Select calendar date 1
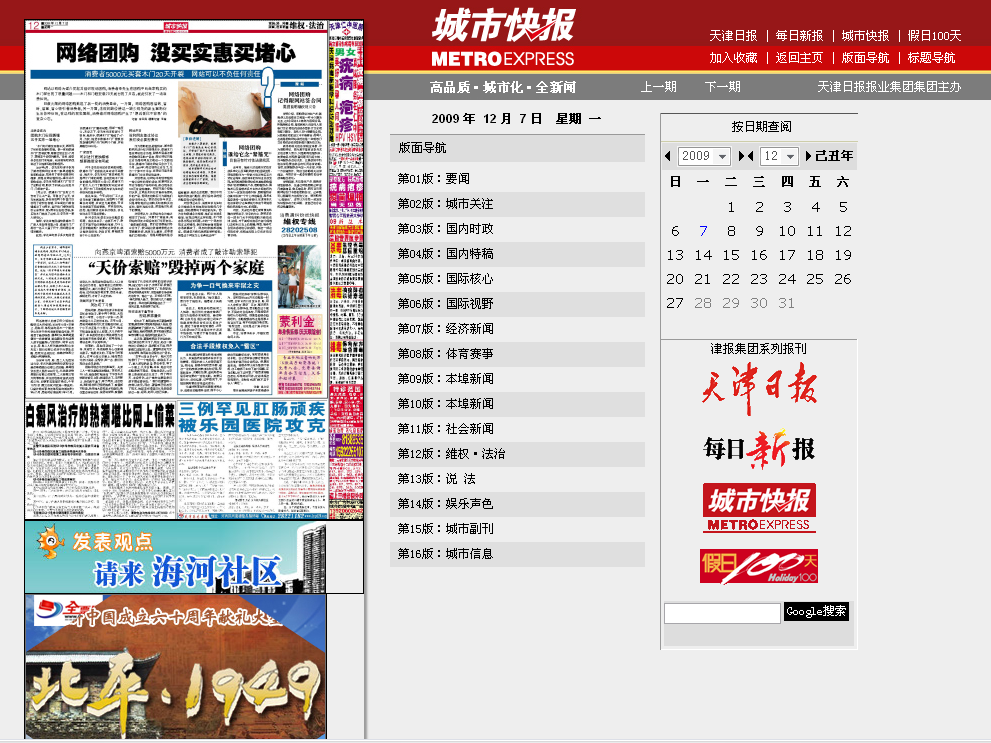This screenshot has height=743, width=991. [x=731, y=207]
